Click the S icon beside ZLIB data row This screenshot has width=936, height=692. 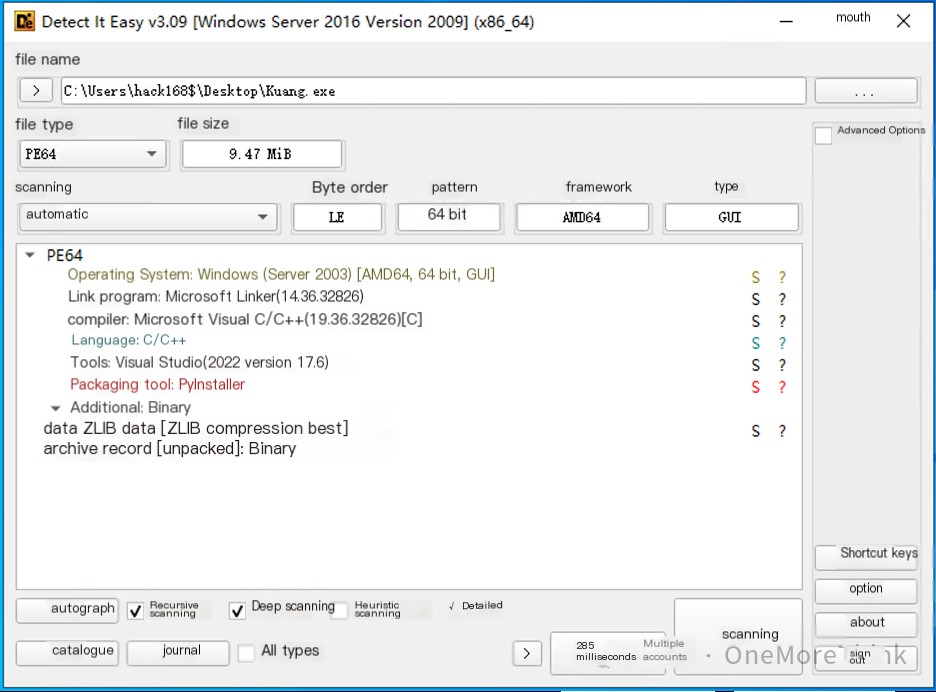[756, 431]
